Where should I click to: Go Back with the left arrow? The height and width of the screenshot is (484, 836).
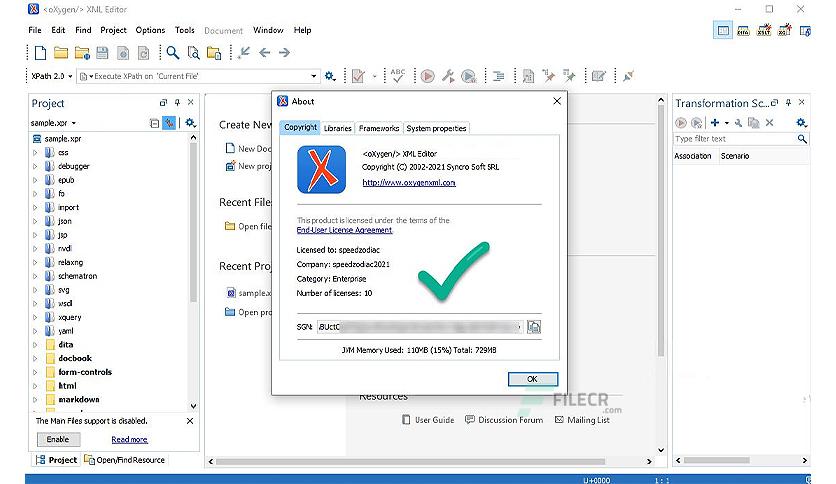point(264,52)
